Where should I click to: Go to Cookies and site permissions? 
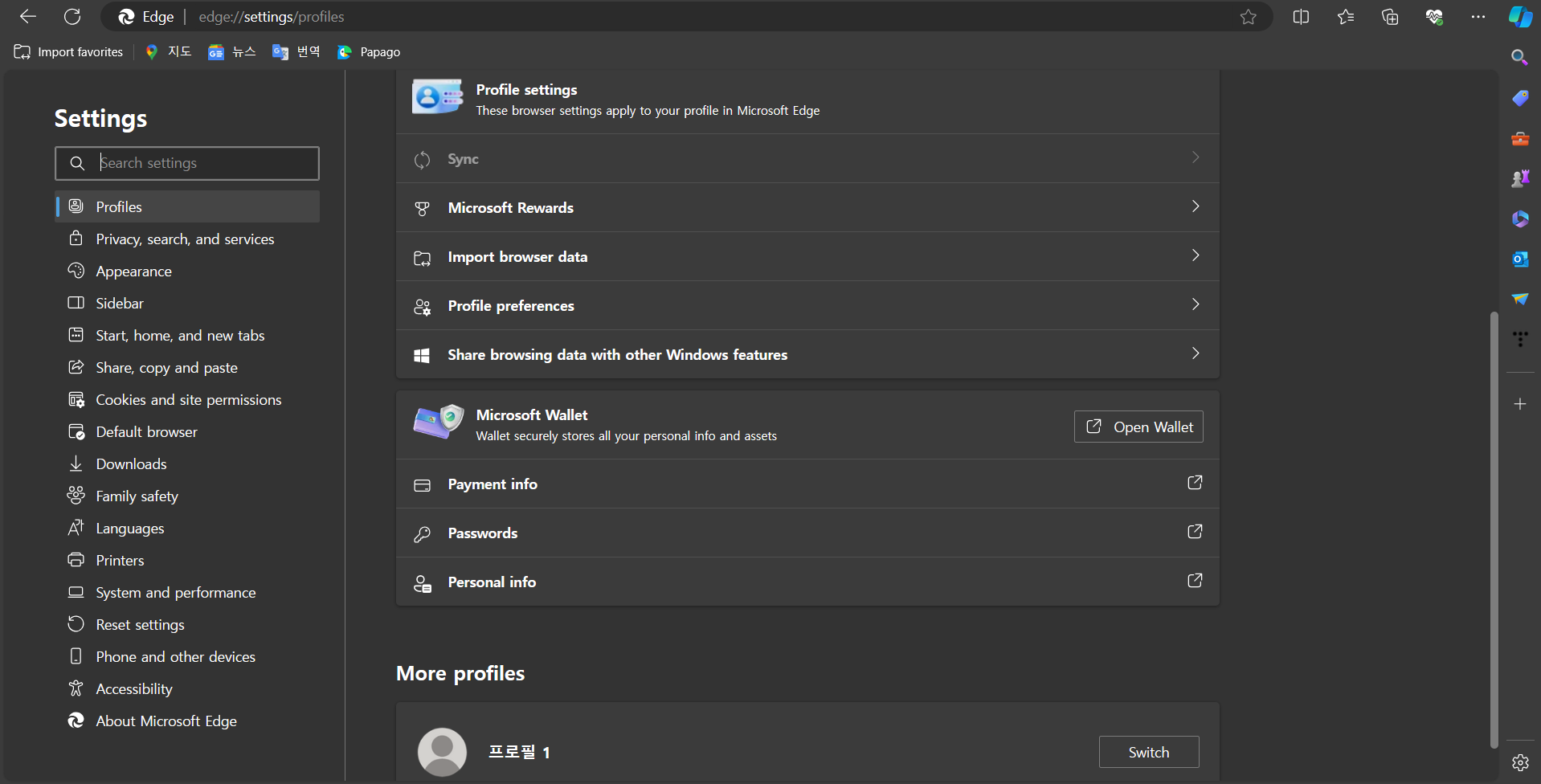pos(187,399)
